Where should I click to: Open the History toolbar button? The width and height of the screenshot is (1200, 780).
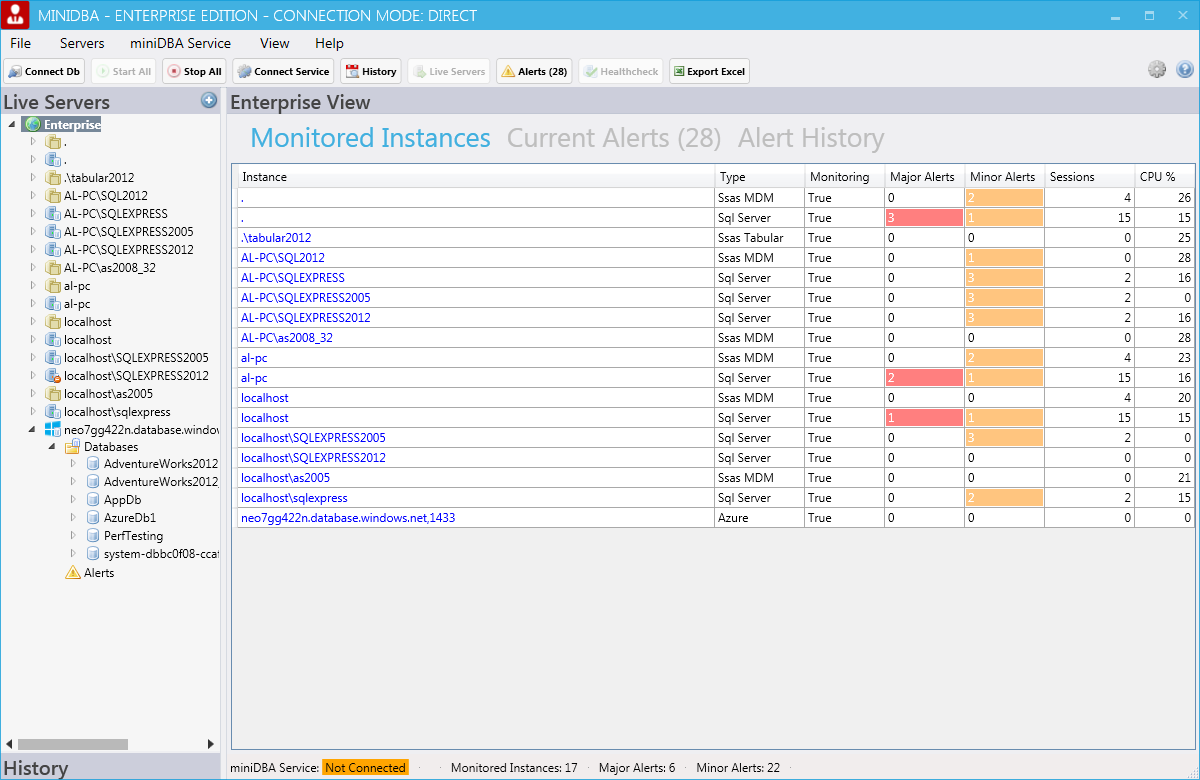(371, 72)
